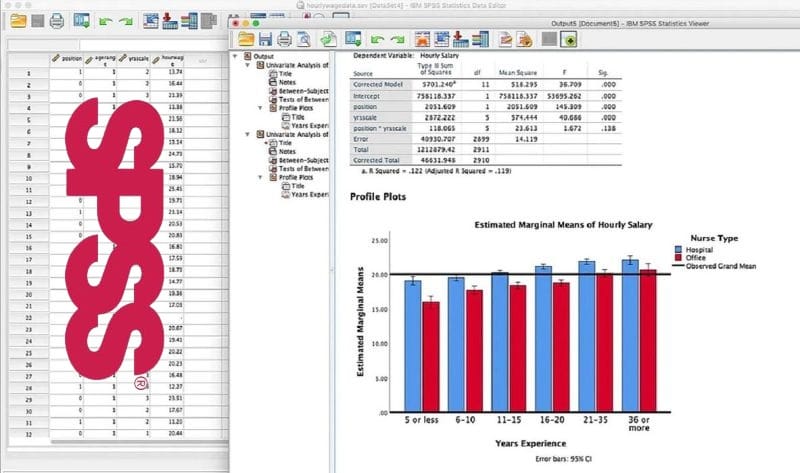Image resolution: width=800 pixels, height=473 pixels.
Task: Select the 'hourwage' column header in Data Editor
Action: pyautogui.click(x=167, y=60)
